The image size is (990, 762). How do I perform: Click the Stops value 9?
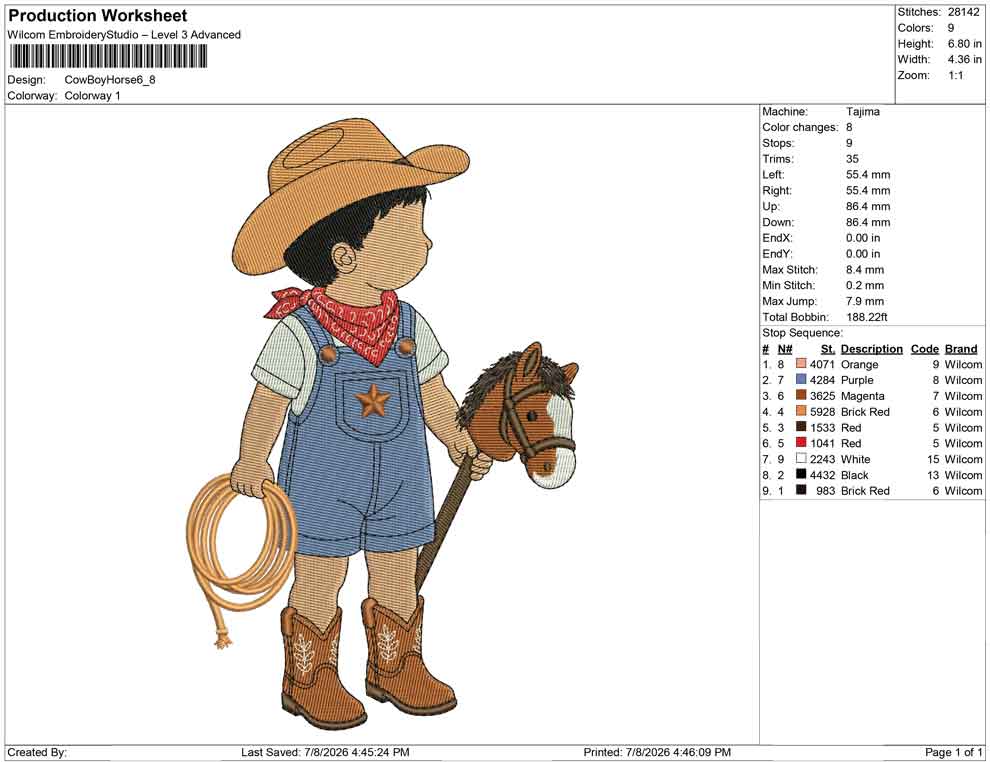[x=849, y=143]
